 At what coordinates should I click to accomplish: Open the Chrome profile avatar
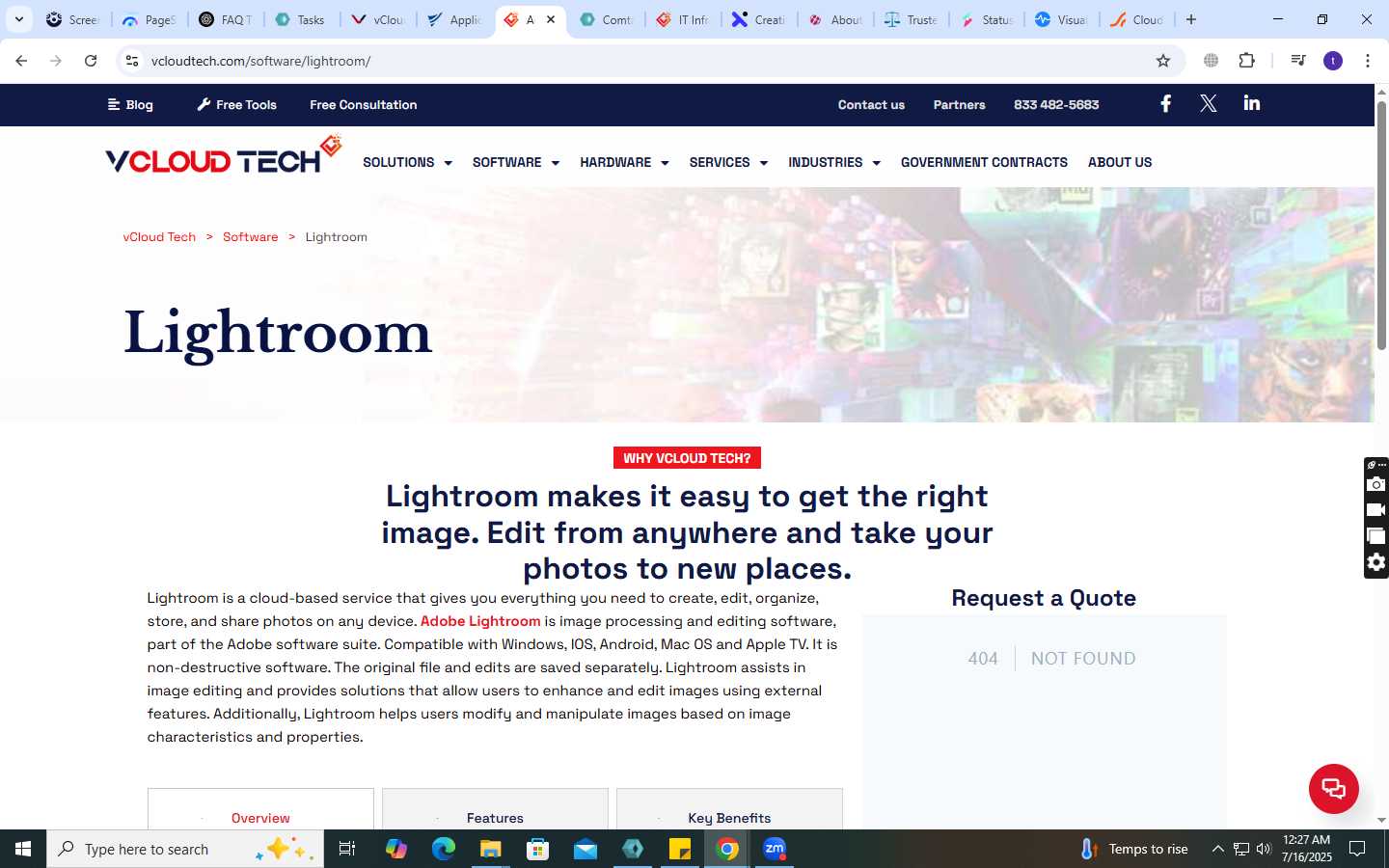(x=1333, y=61)
